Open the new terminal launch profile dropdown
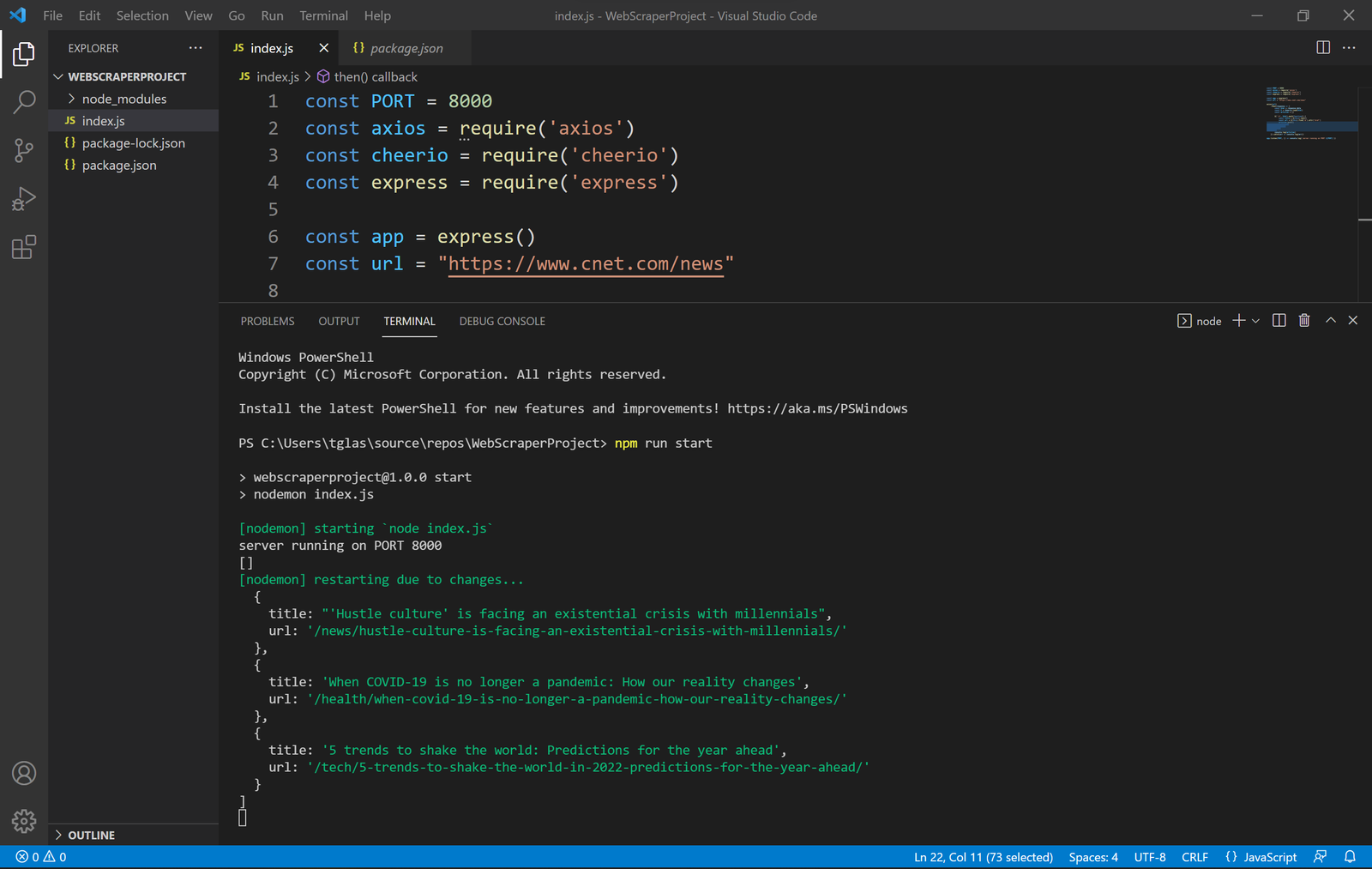The width and height of the screenshot is (1372, 869). coord(1256,321)
